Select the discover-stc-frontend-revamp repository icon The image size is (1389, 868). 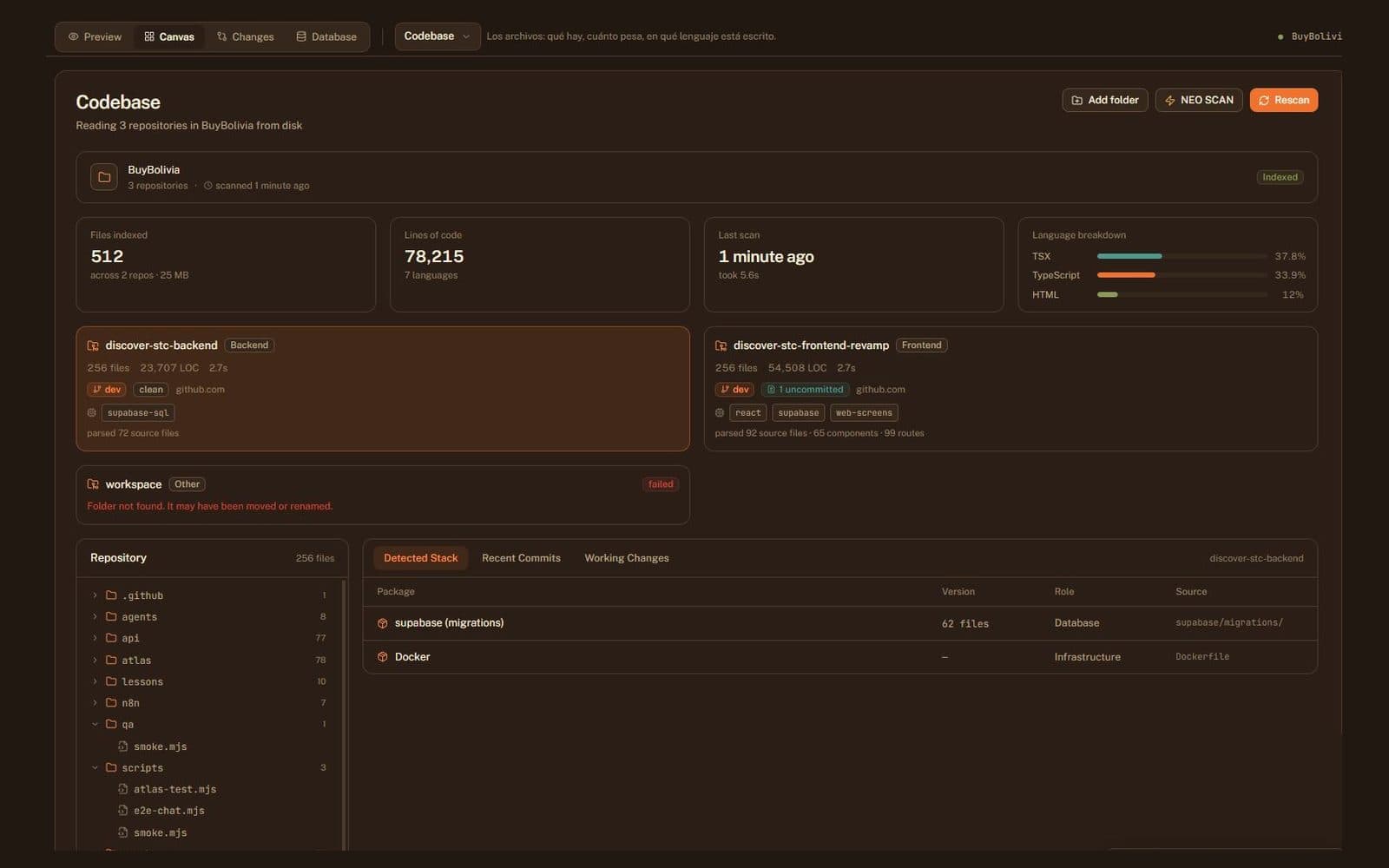click(721, 345)
